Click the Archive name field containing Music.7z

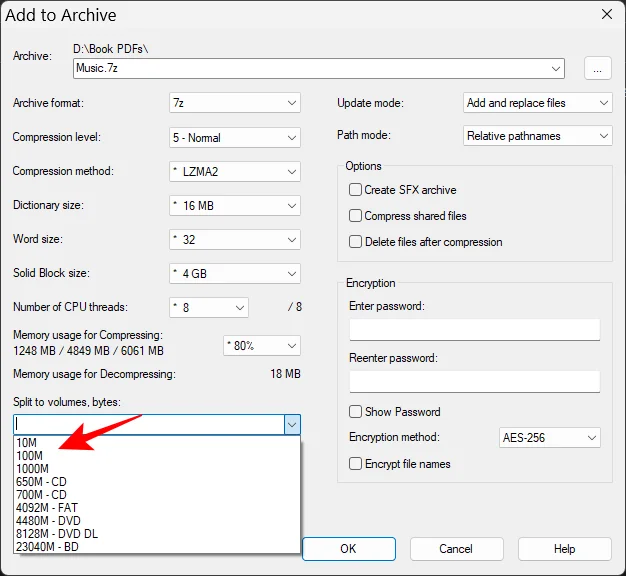coord(319,68)
